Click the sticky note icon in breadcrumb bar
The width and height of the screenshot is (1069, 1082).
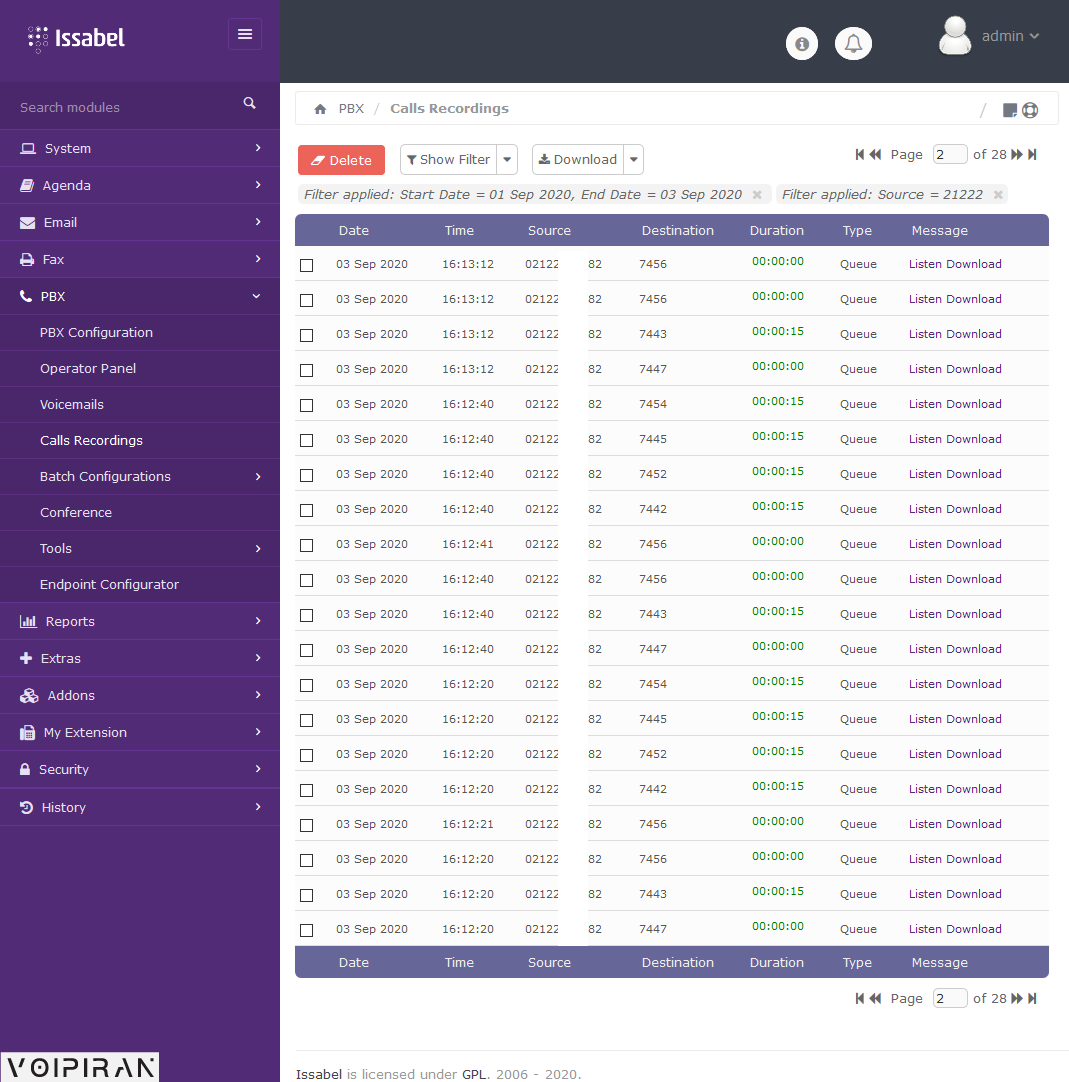(x=1010, y=110)
